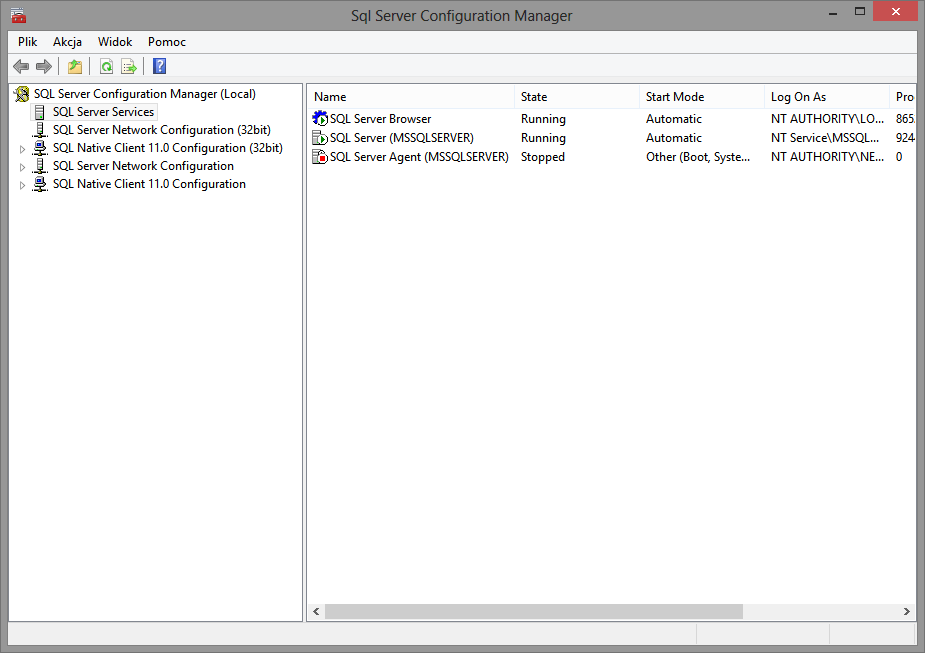
Task: Open the Akcja menu
Action: [x=67, y=42]
